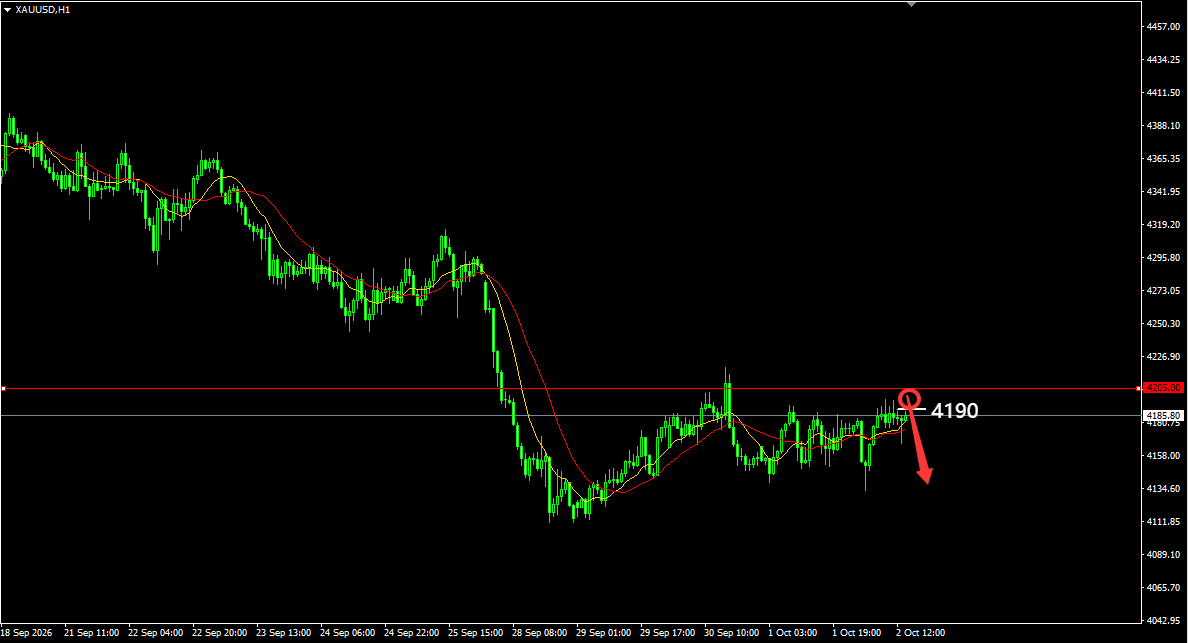Screen dimensions: 1188x643
Task: Click the 4365.35 price scale value
Action: click(x=1163, y=159)
